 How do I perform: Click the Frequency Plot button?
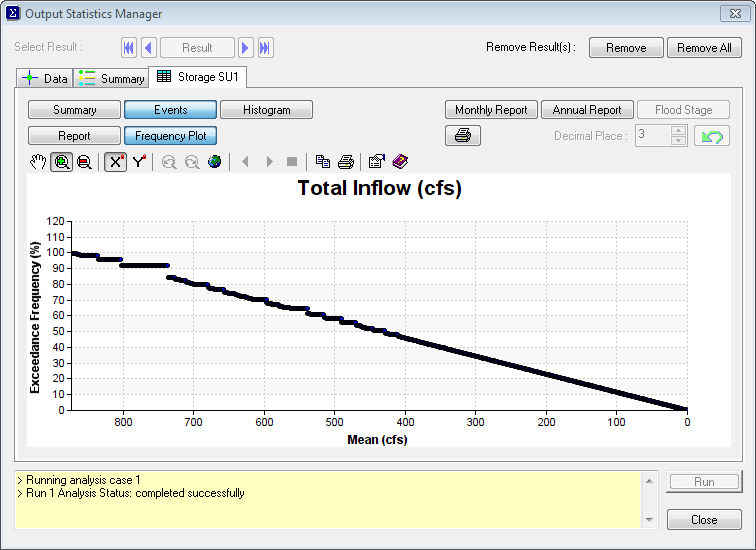point(170,136)
